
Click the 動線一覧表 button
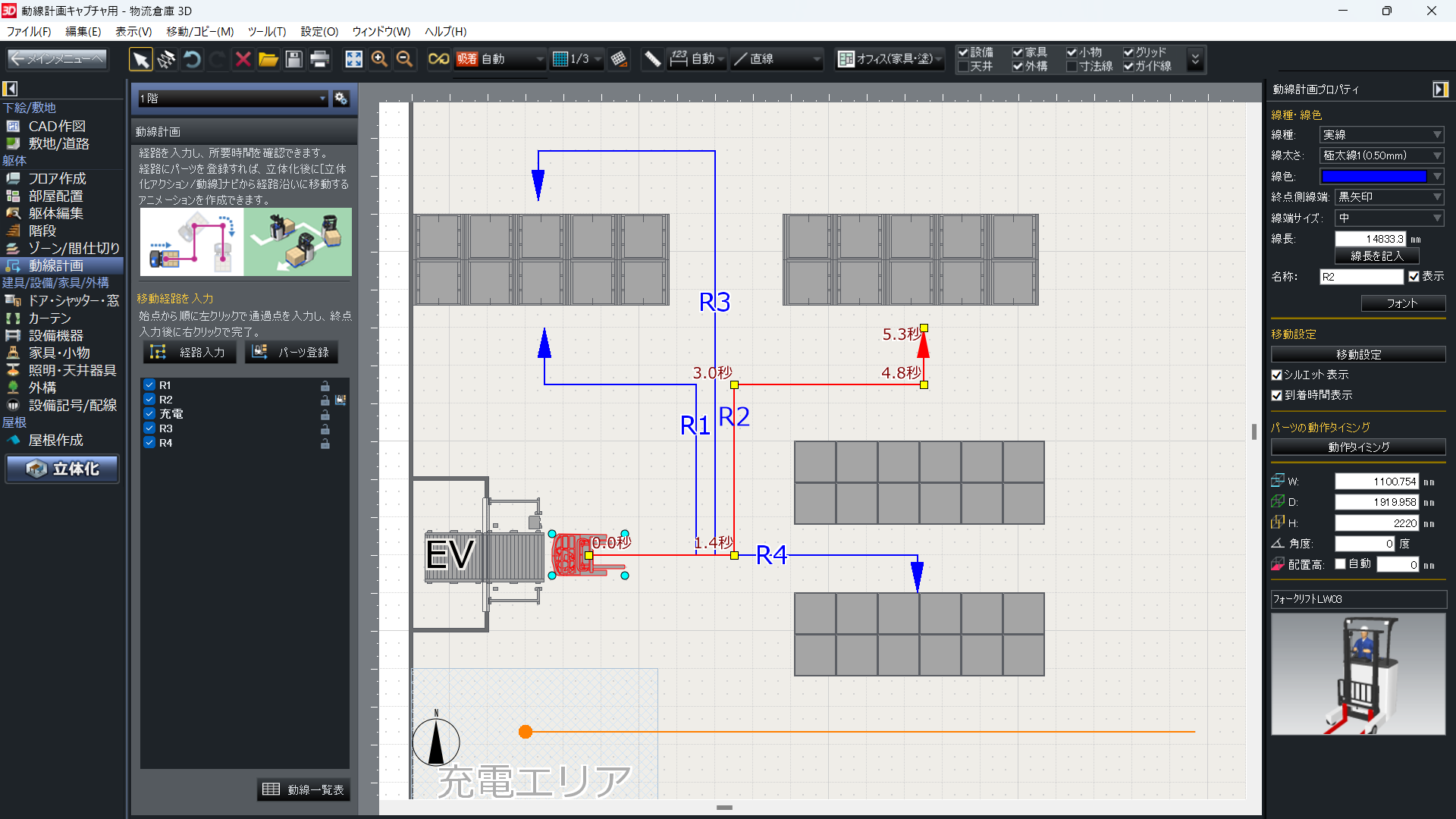303,789
